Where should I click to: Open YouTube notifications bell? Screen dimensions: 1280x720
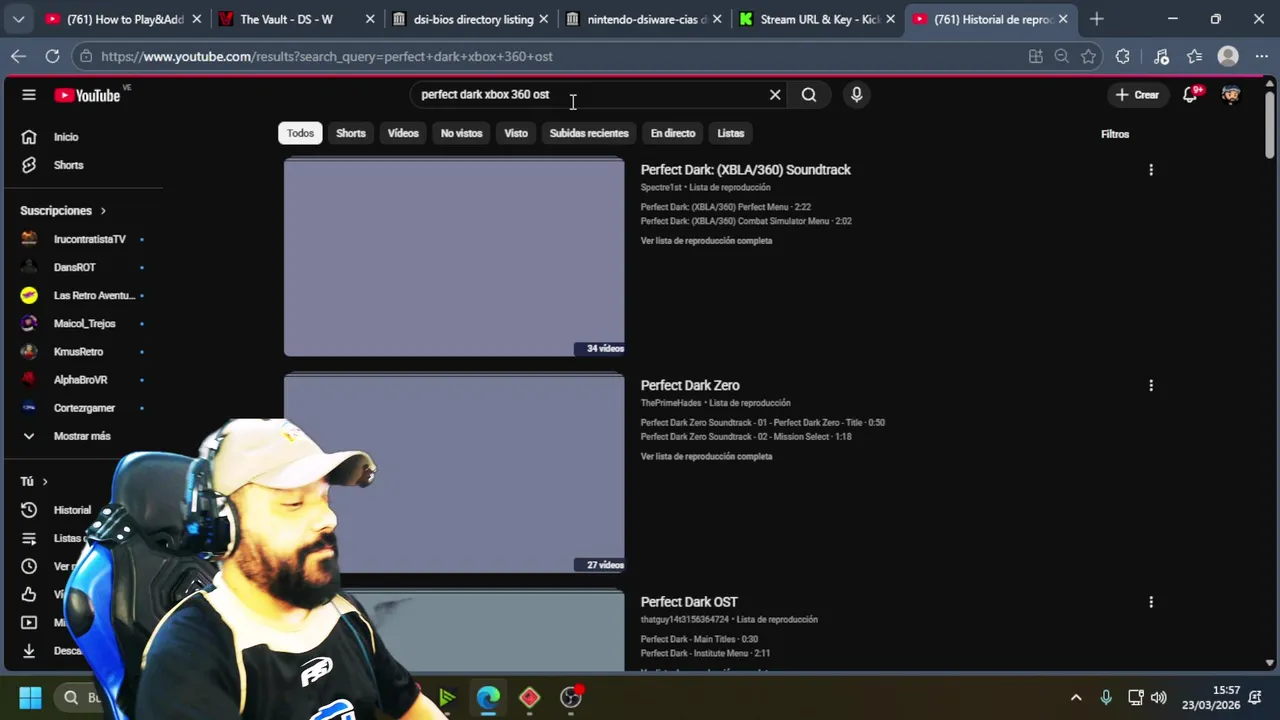pos(1190,95)
